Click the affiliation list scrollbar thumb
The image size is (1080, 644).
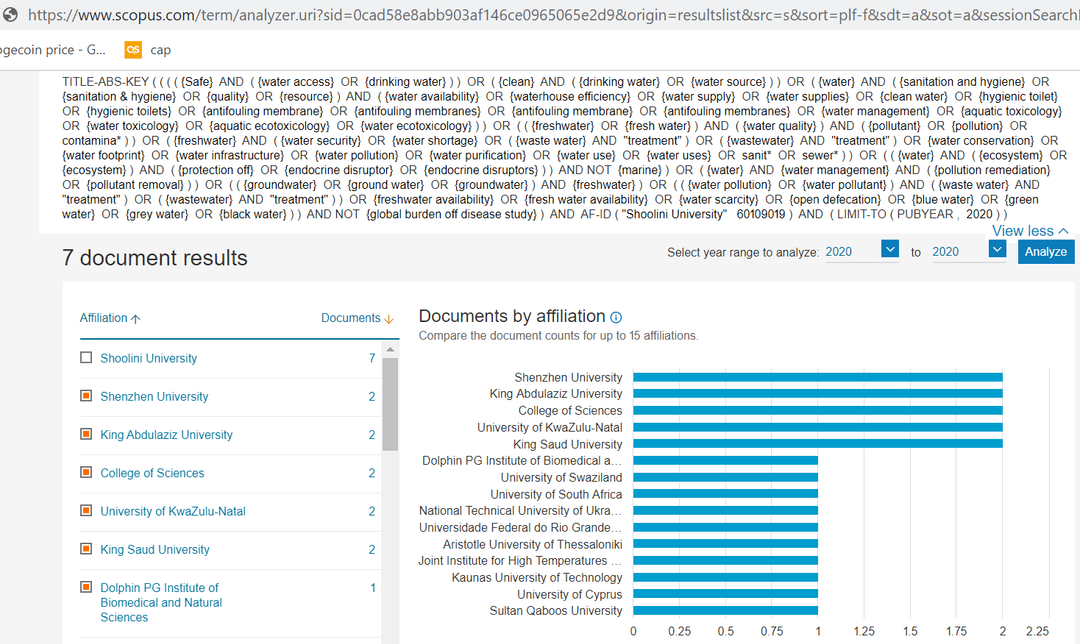coord(390,404)
